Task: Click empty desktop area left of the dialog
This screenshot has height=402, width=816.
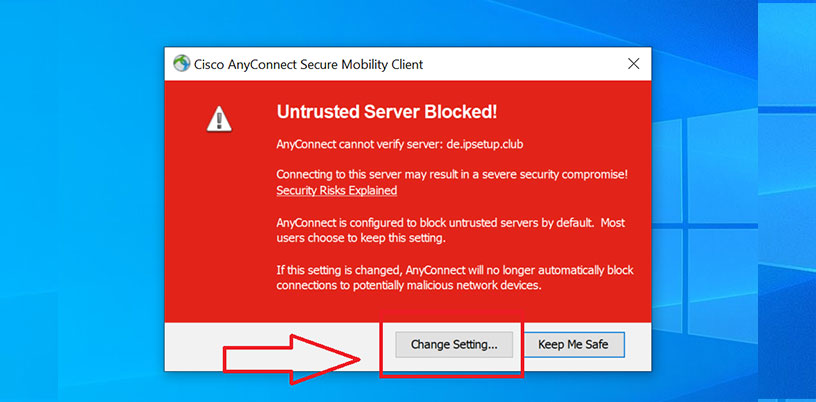Action: [x=80, y=200]
